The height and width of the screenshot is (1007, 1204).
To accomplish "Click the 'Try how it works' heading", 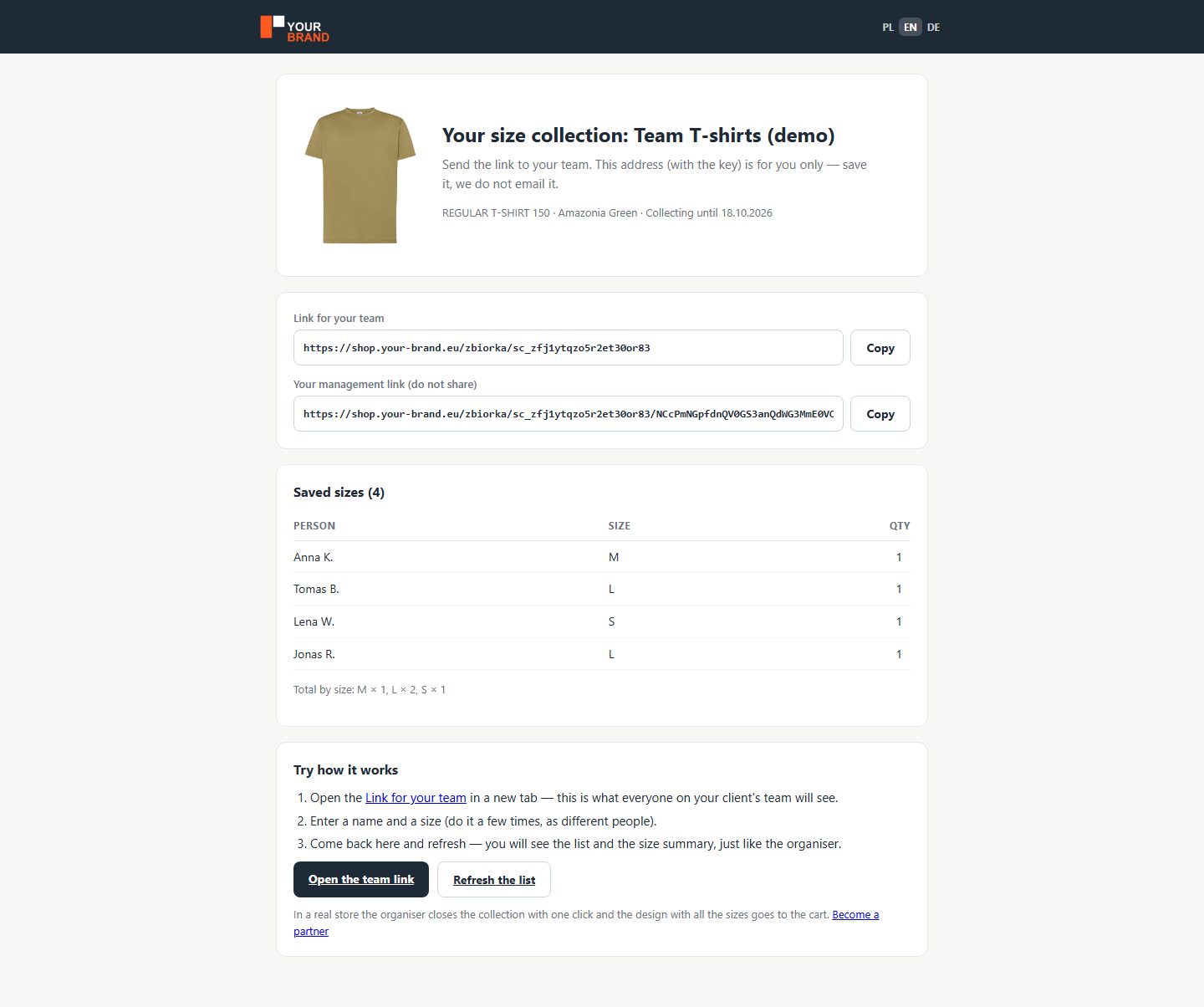I will pyautogui.click(x=345, y=770).
